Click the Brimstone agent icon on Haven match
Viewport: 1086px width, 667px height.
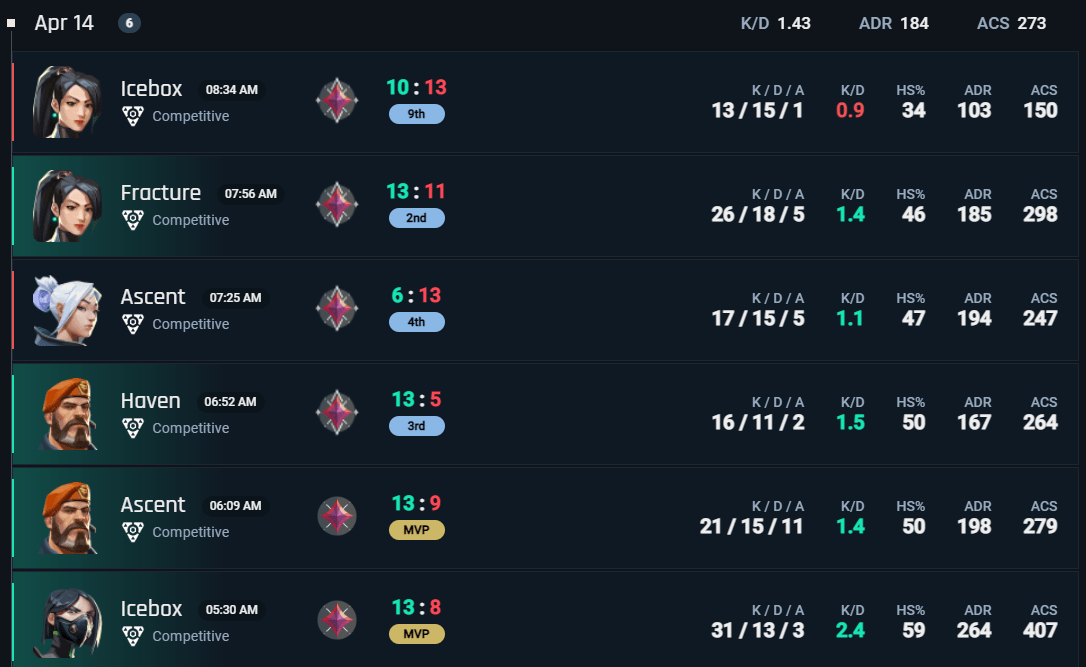pyautogui.click(x=66, y=413)
